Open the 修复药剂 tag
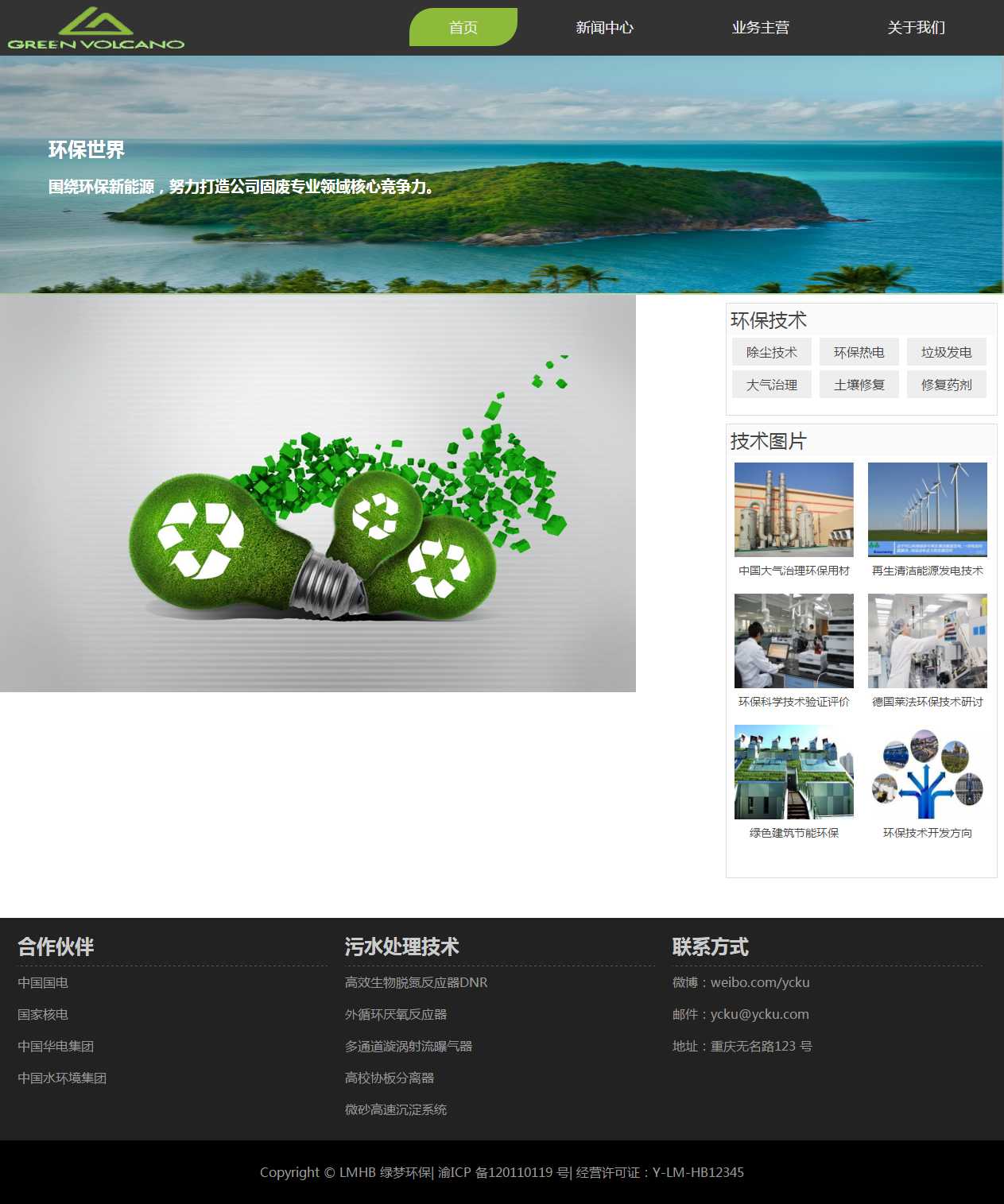The height and width of the screenshot is (1204, 1004). pos(946,385)
